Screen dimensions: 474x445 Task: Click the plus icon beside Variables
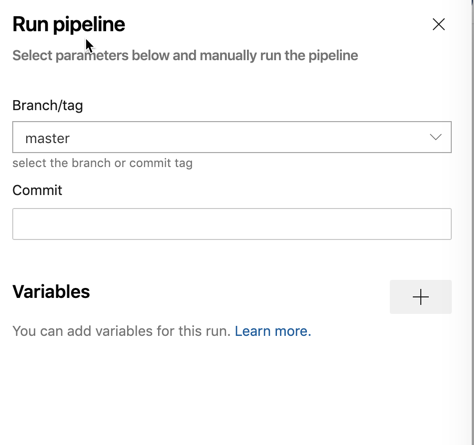[x=421, y=297]
